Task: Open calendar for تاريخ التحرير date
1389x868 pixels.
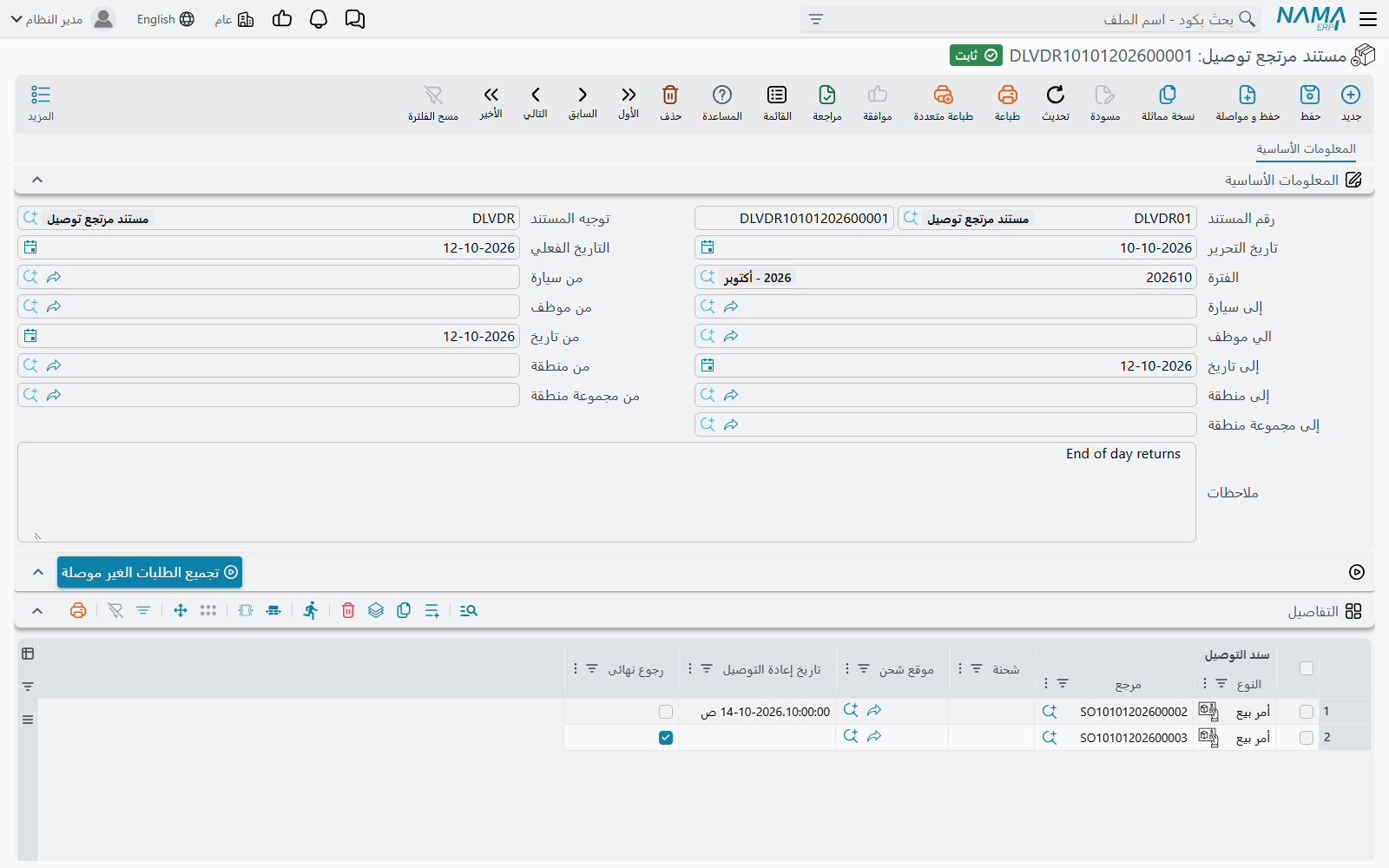Action: (x=708, y=247)
